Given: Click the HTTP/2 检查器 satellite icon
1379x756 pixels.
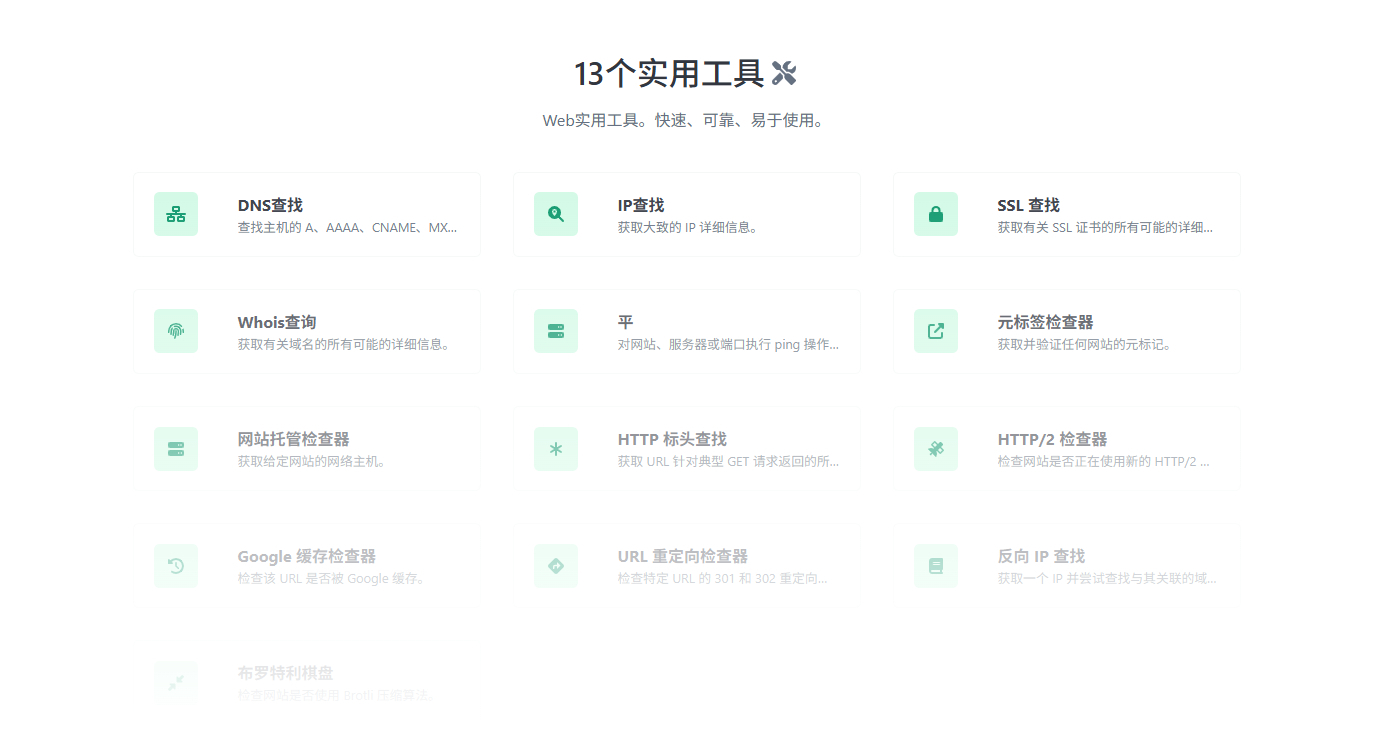Looking at the screenshot, I should point(936,449).
